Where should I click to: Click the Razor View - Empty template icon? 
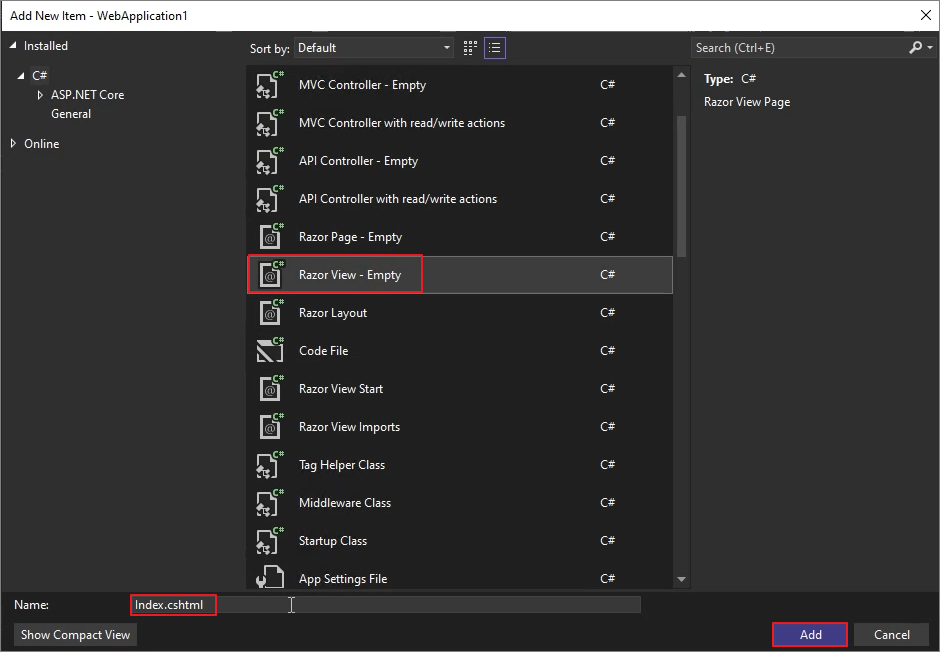[271, 274]
